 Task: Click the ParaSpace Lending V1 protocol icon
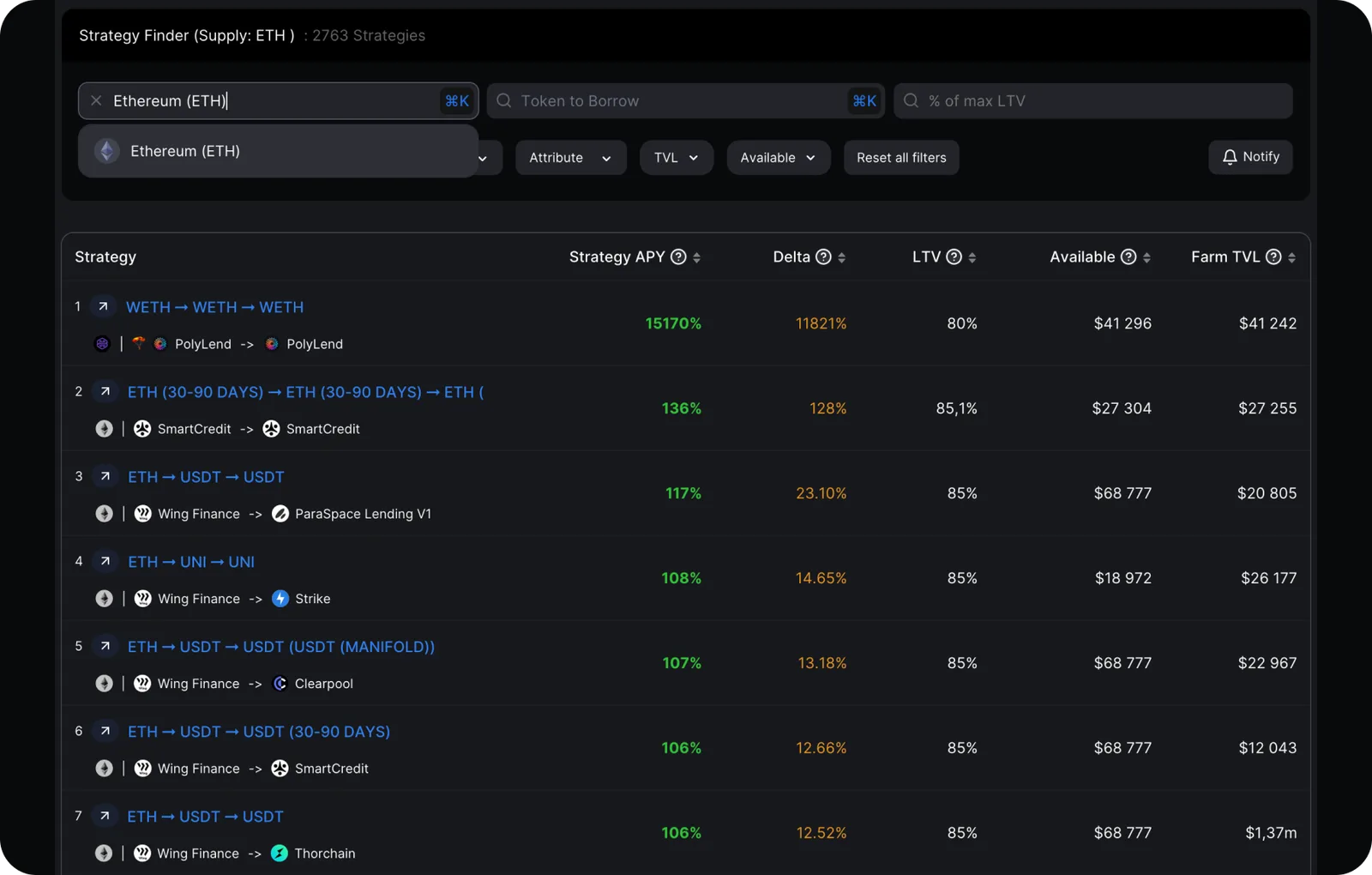[280, 514]
